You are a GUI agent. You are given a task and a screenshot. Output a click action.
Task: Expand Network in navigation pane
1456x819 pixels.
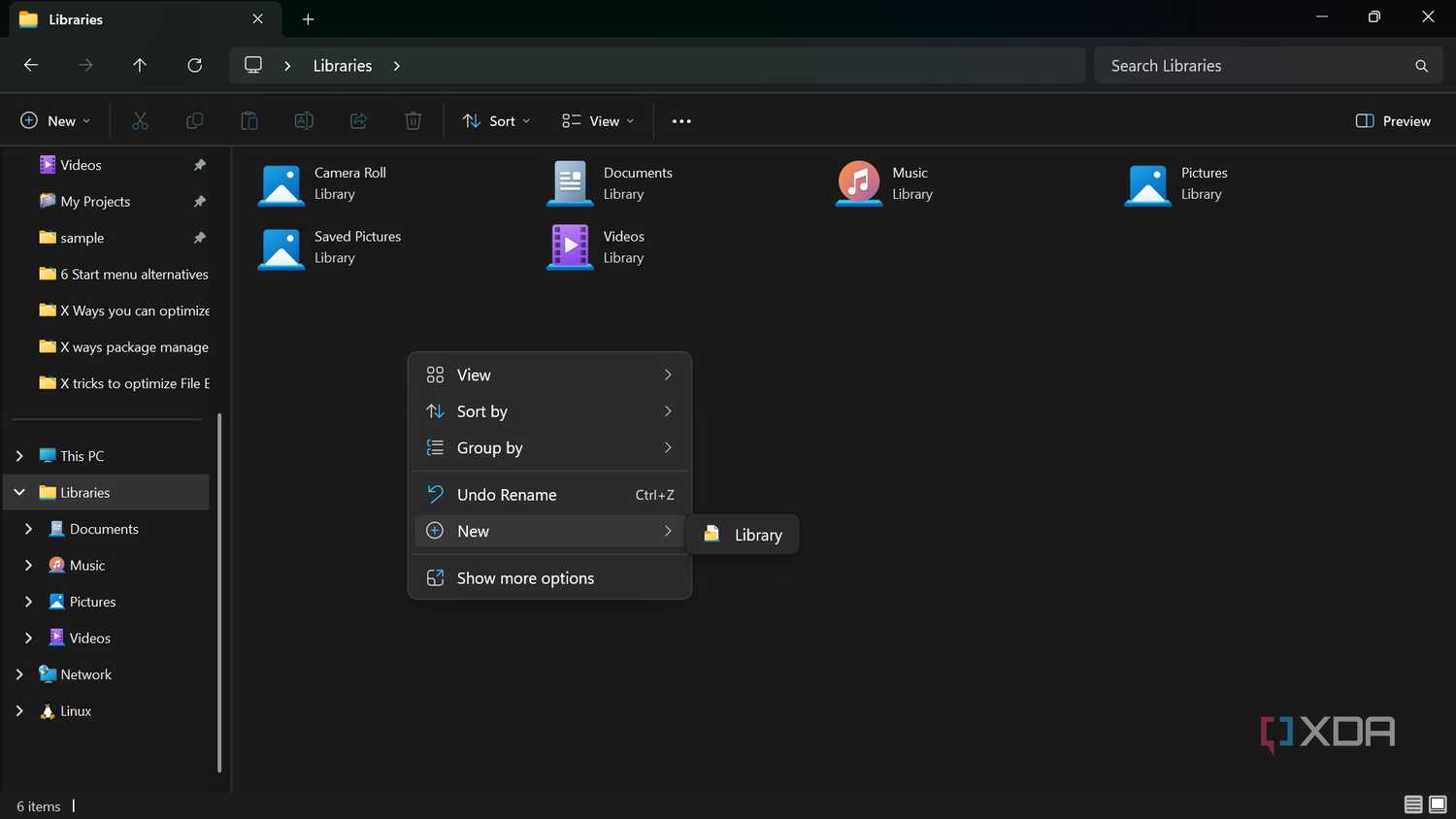coord(19,674)
